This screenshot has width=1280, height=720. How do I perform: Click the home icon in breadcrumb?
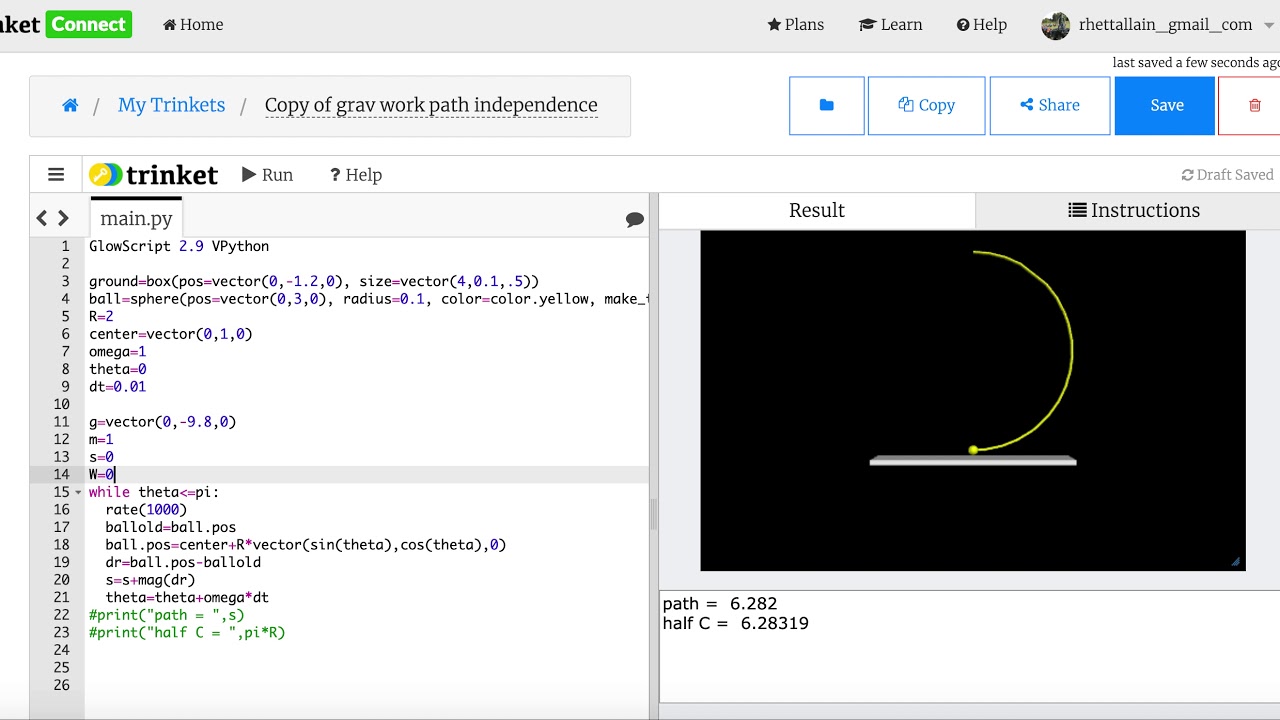pos(70,105)
